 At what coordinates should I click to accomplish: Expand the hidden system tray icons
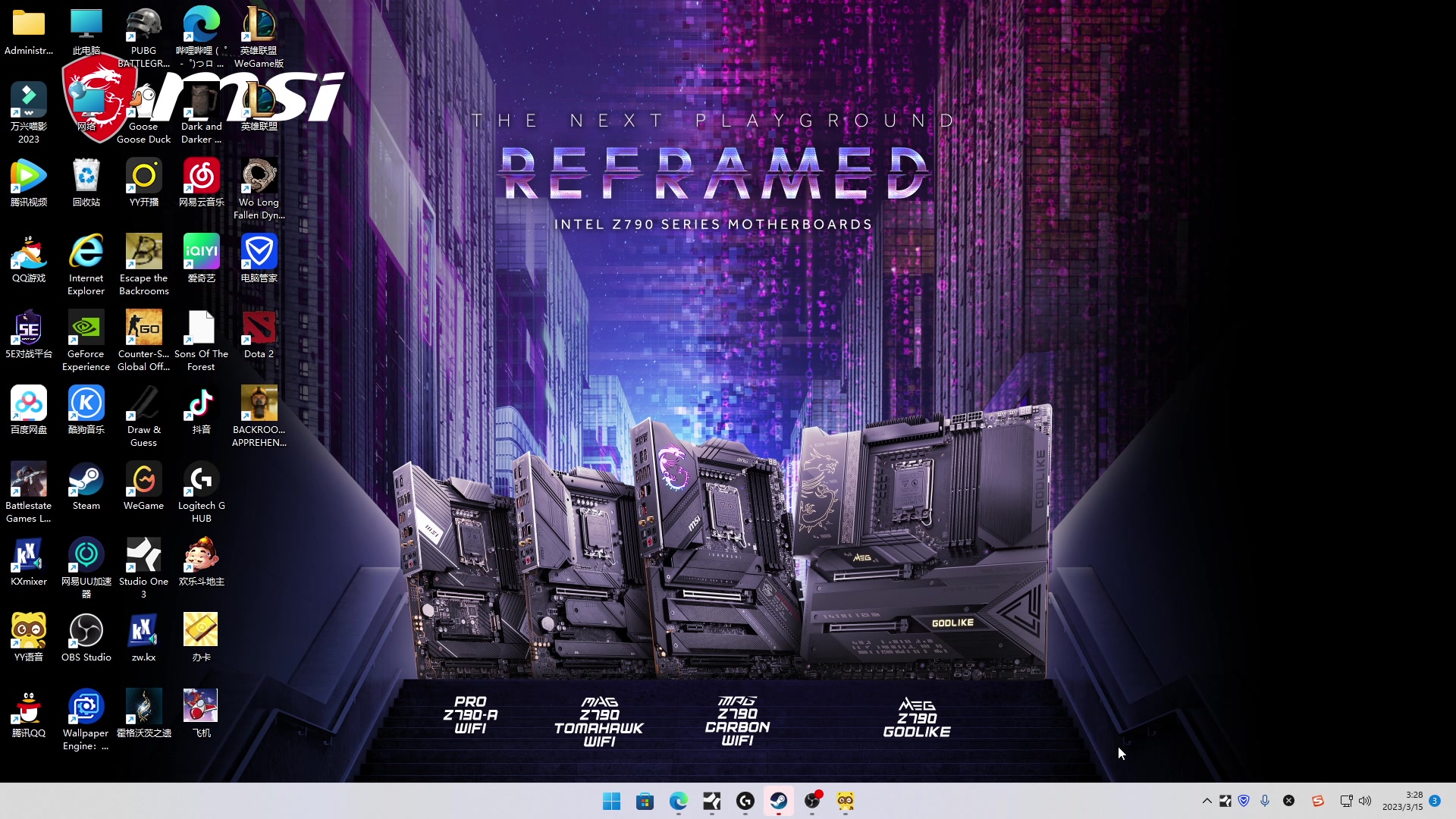click(x=1207, y=801)
